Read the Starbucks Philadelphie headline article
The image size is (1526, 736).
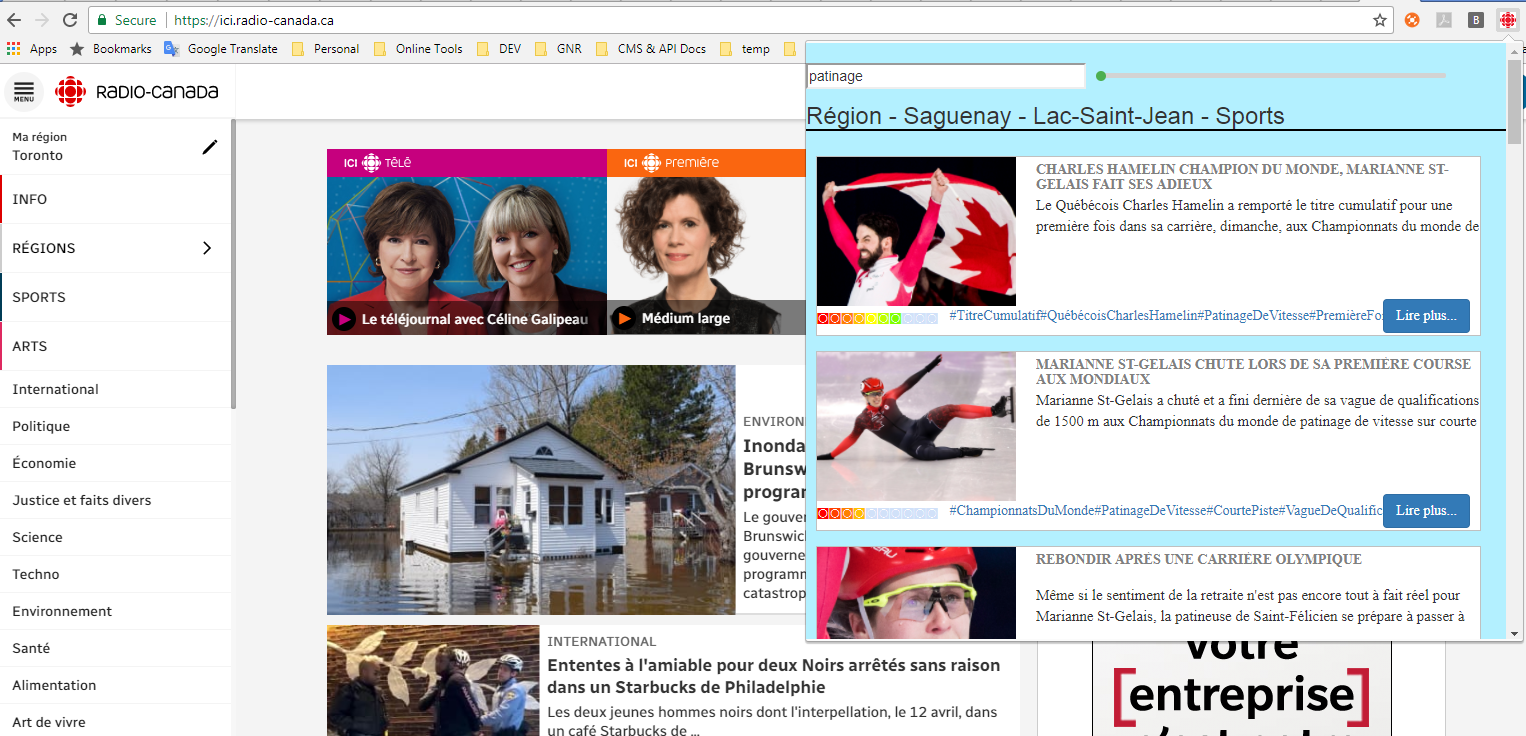(773, 676)
